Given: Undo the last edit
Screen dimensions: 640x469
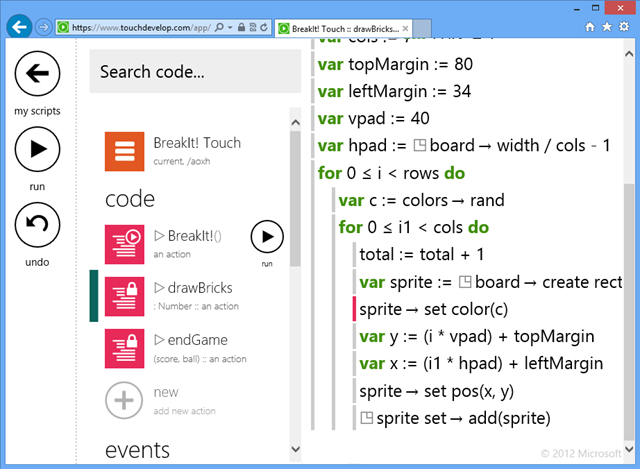Looking at the screenshot, I should [37, 224].
